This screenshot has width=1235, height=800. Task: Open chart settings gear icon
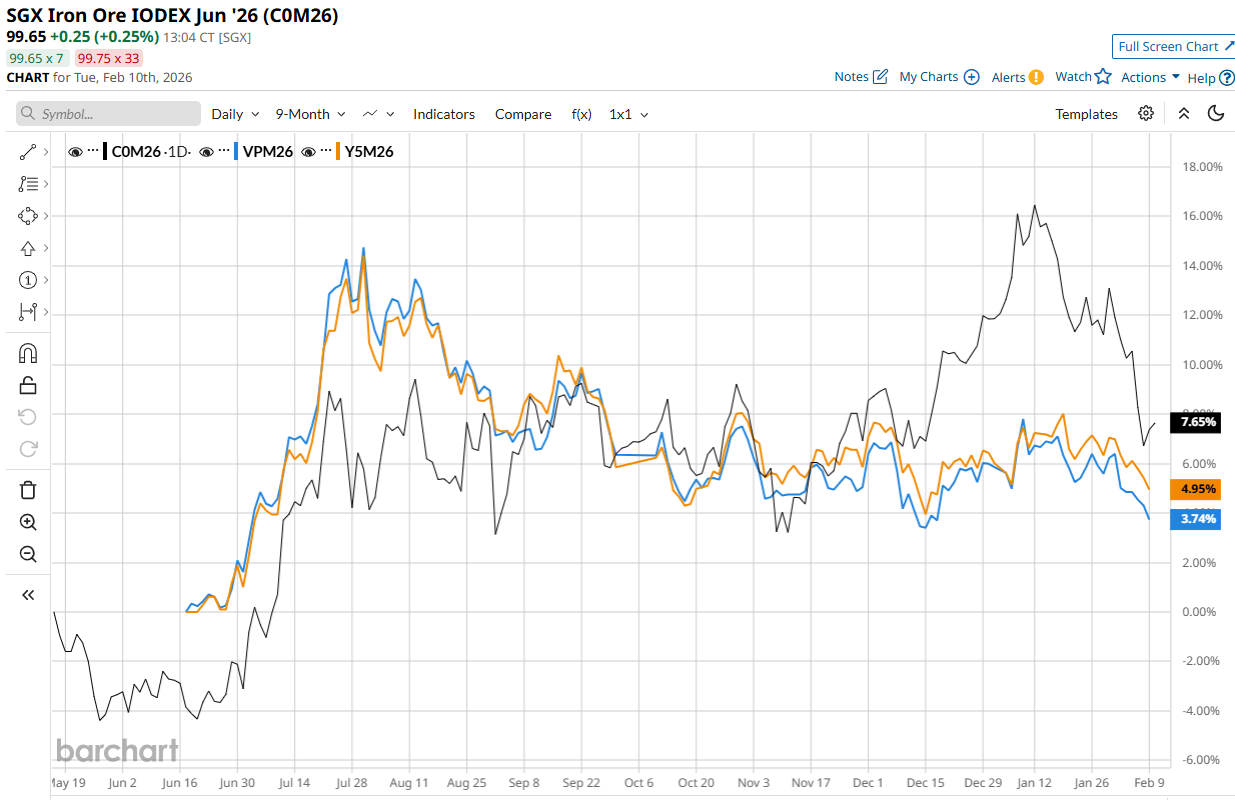[x=1146, y=114]
